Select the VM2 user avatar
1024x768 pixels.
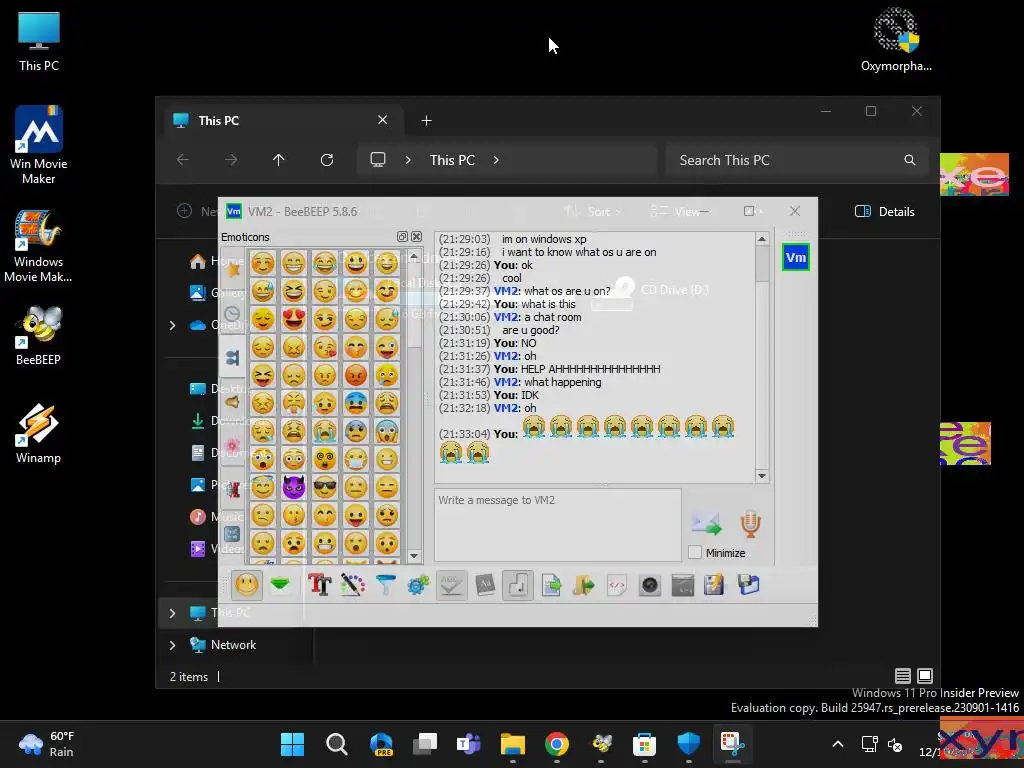pyautogui.click(x=795, y=257)
